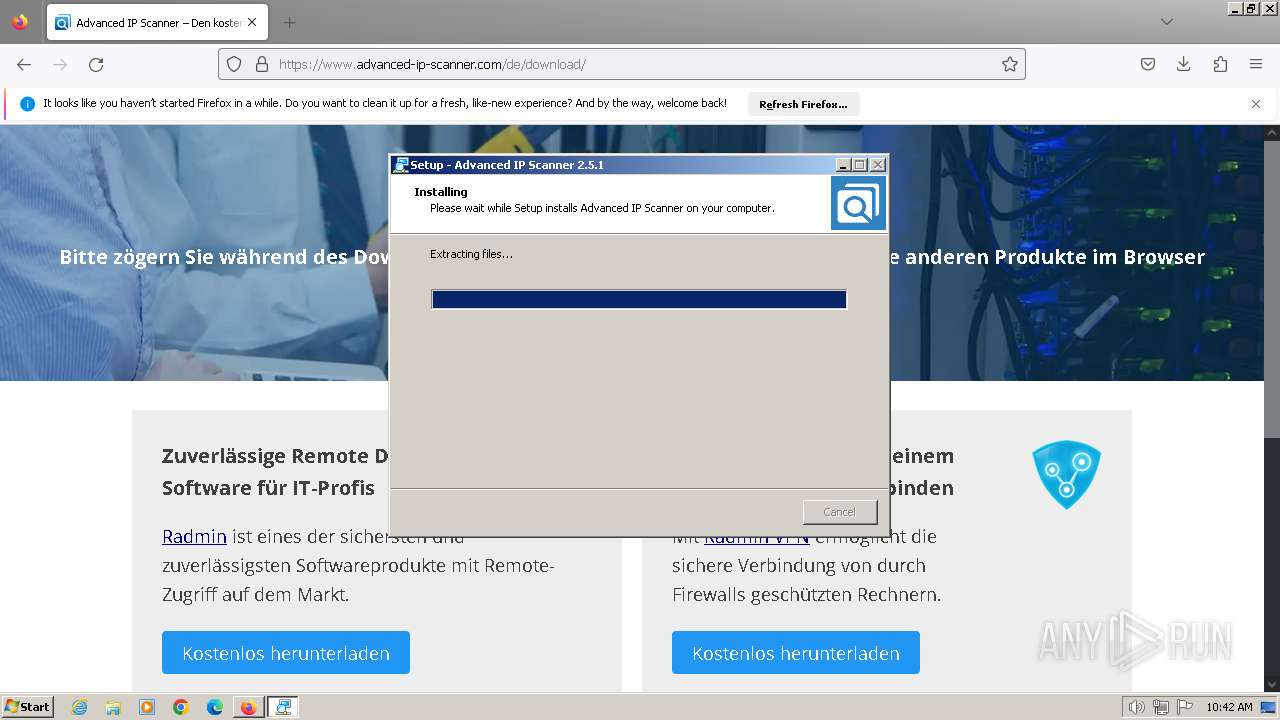Screen dimensions: 1280x720
Task: Click the Firefox taskbar button
Action: coord(249,707)
